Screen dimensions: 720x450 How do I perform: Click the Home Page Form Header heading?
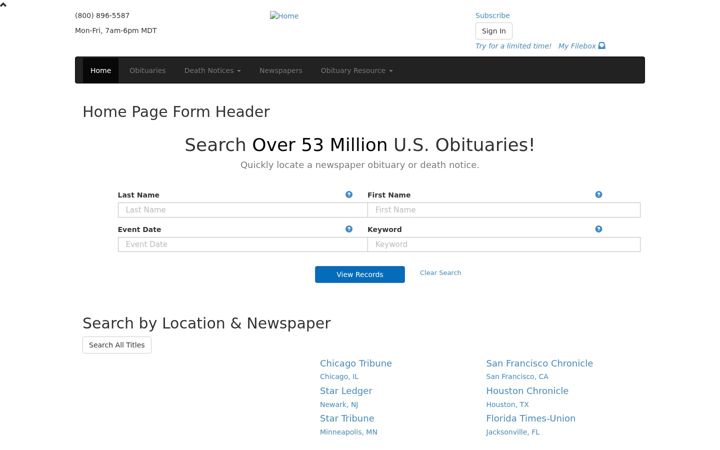click(x=176, y=112)
